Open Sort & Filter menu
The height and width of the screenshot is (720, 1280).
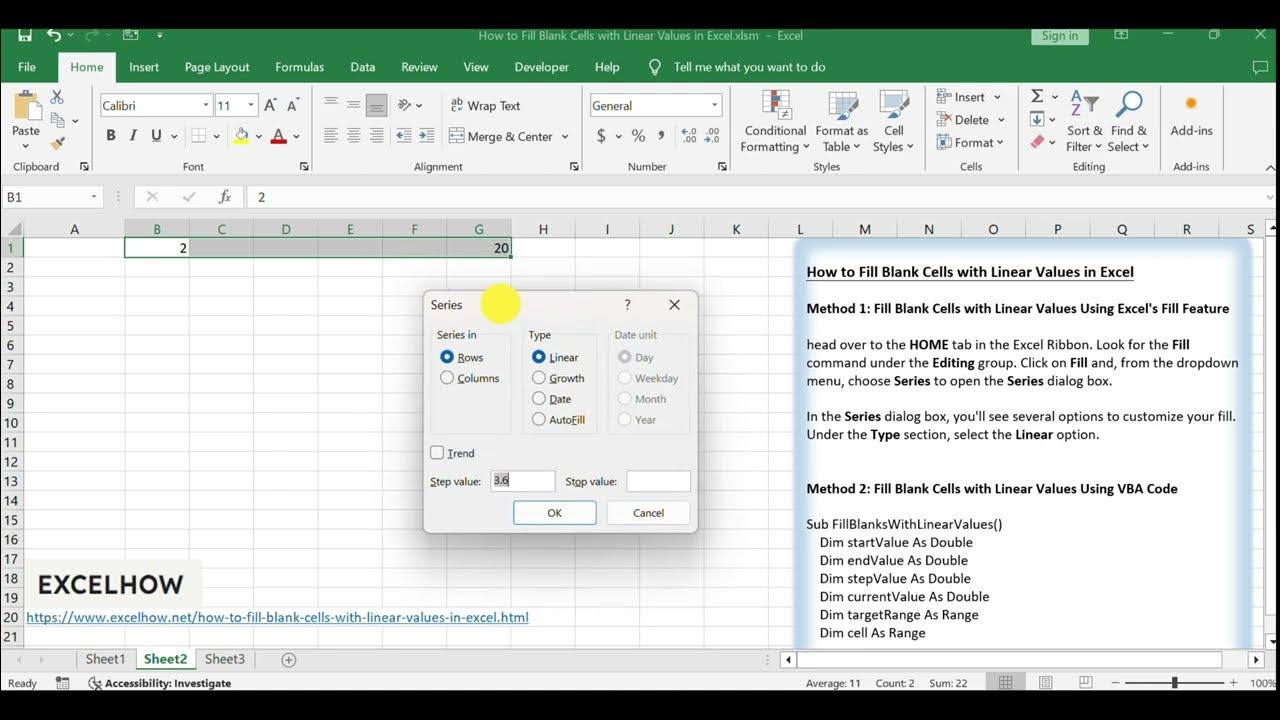click(1084, 122)
